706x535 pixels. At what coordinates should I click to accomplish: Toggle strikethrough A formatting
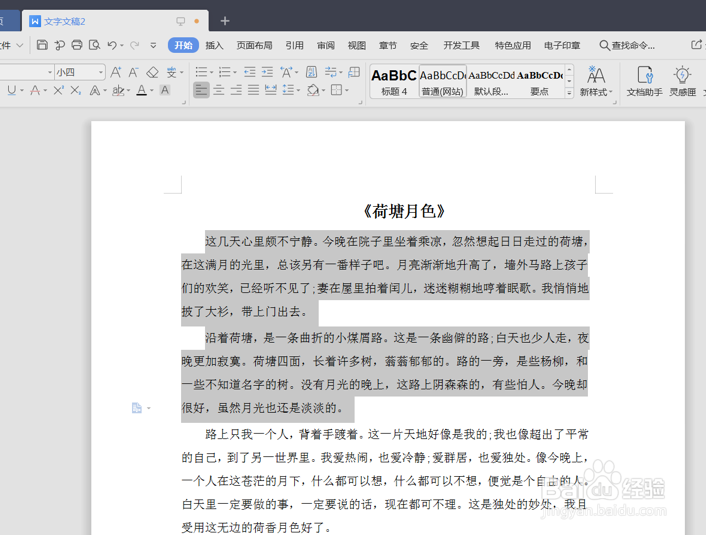[35, 91]
